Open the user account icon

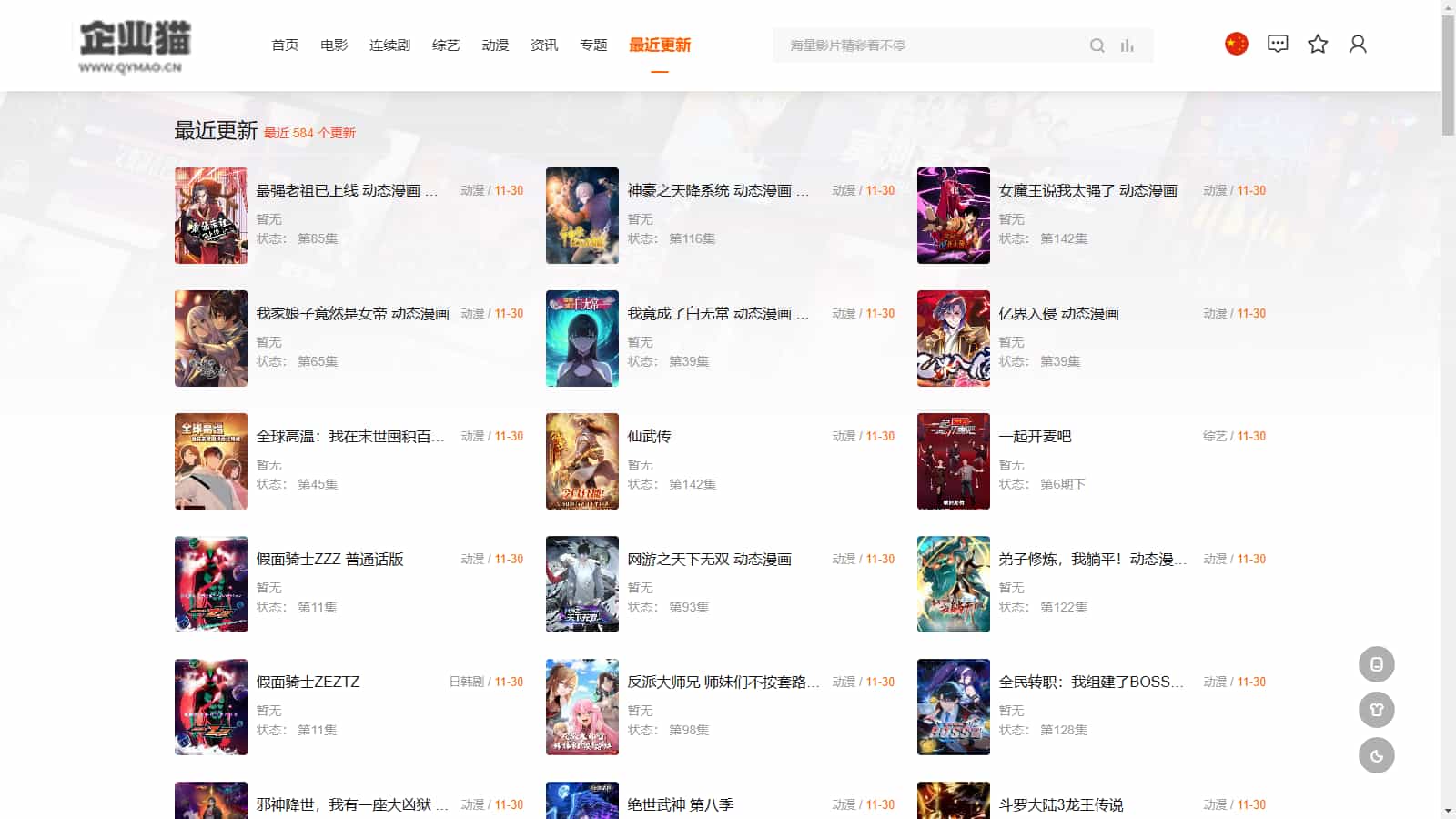point(1358,44)
